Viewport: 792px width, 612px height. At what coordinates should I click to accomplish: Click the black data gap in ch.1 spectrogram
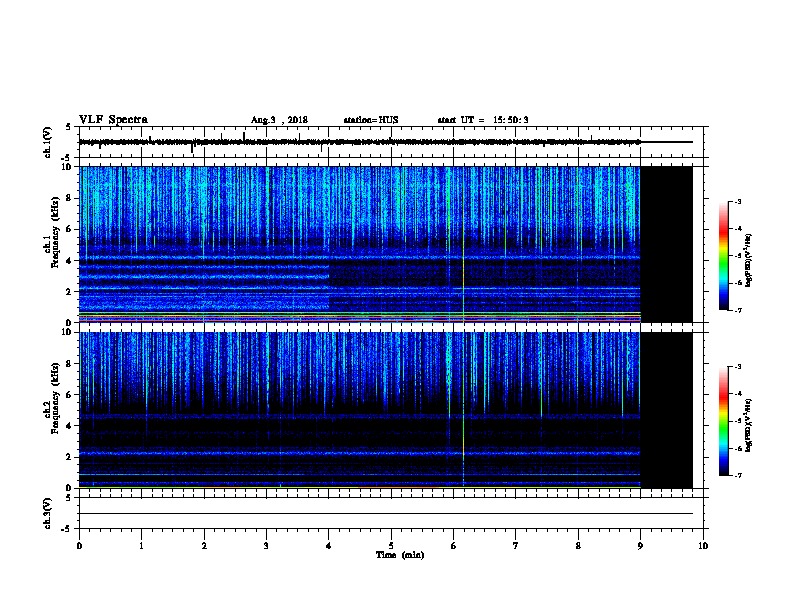click(x=666, y=244)
